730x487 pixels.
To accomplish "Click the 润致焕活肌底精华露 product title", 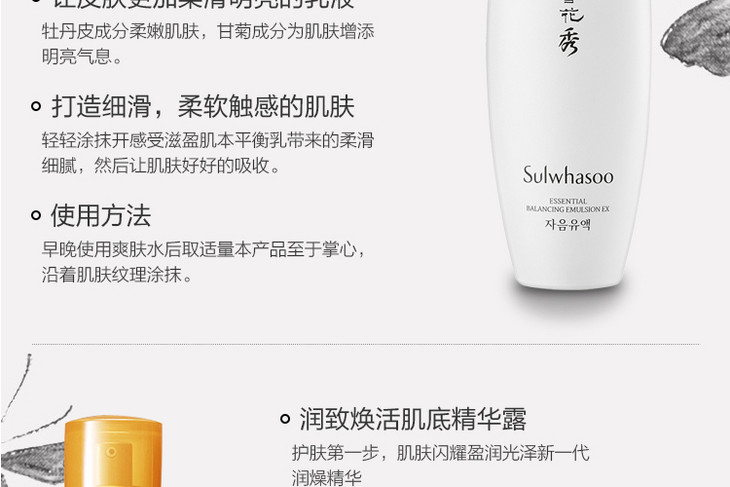I will click(x=413, y=419).
